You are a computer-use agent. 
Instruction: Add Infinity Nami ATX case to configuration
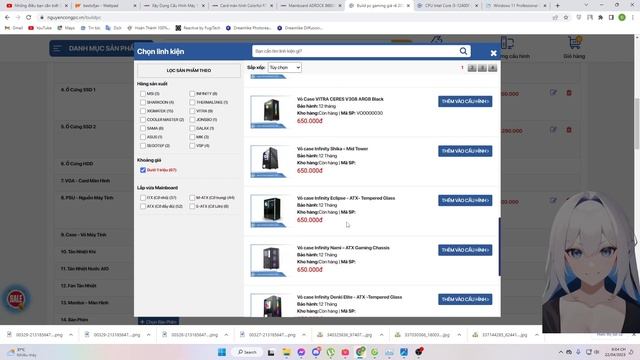click(465, 250)
